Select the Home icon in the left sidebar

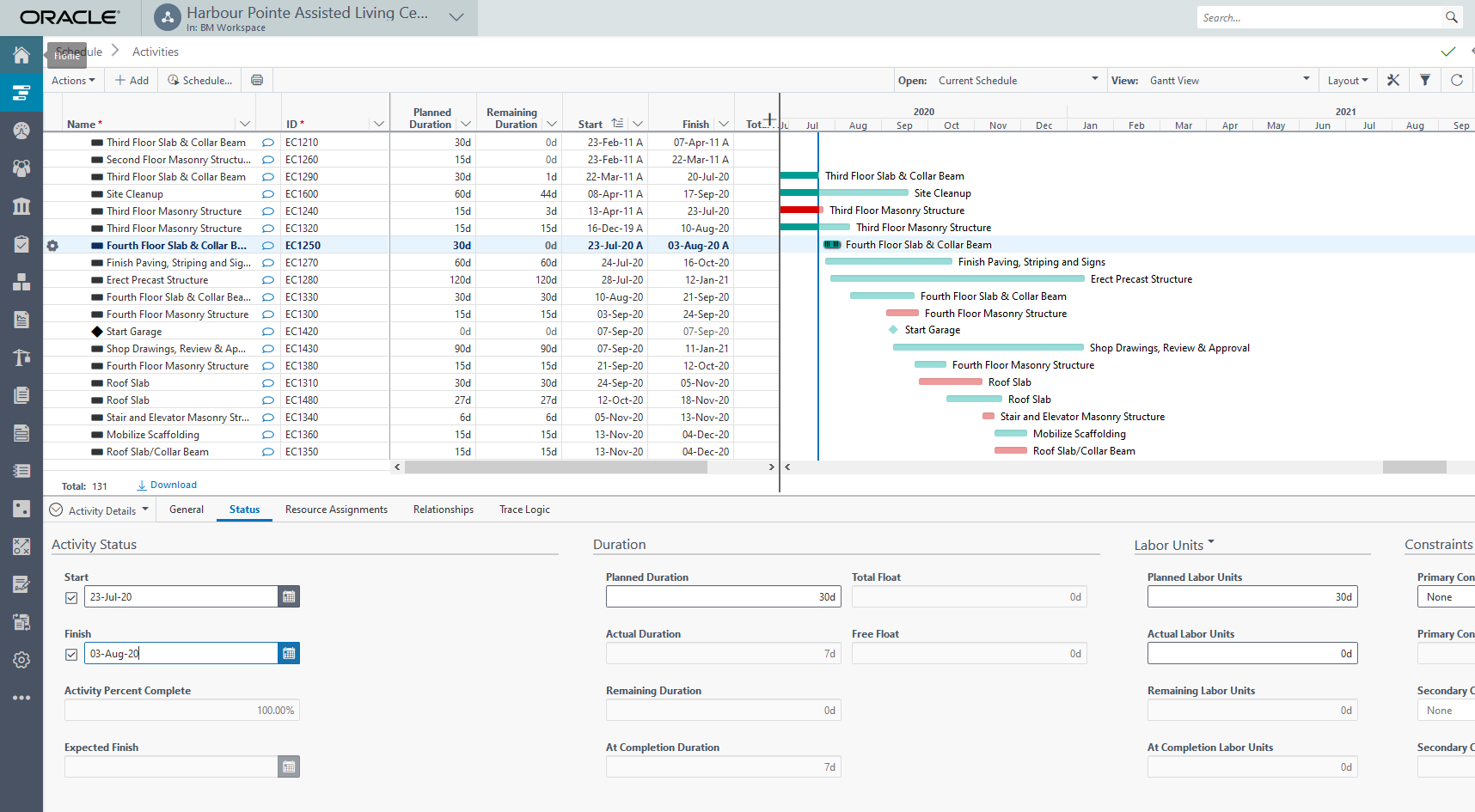point(21,54)
